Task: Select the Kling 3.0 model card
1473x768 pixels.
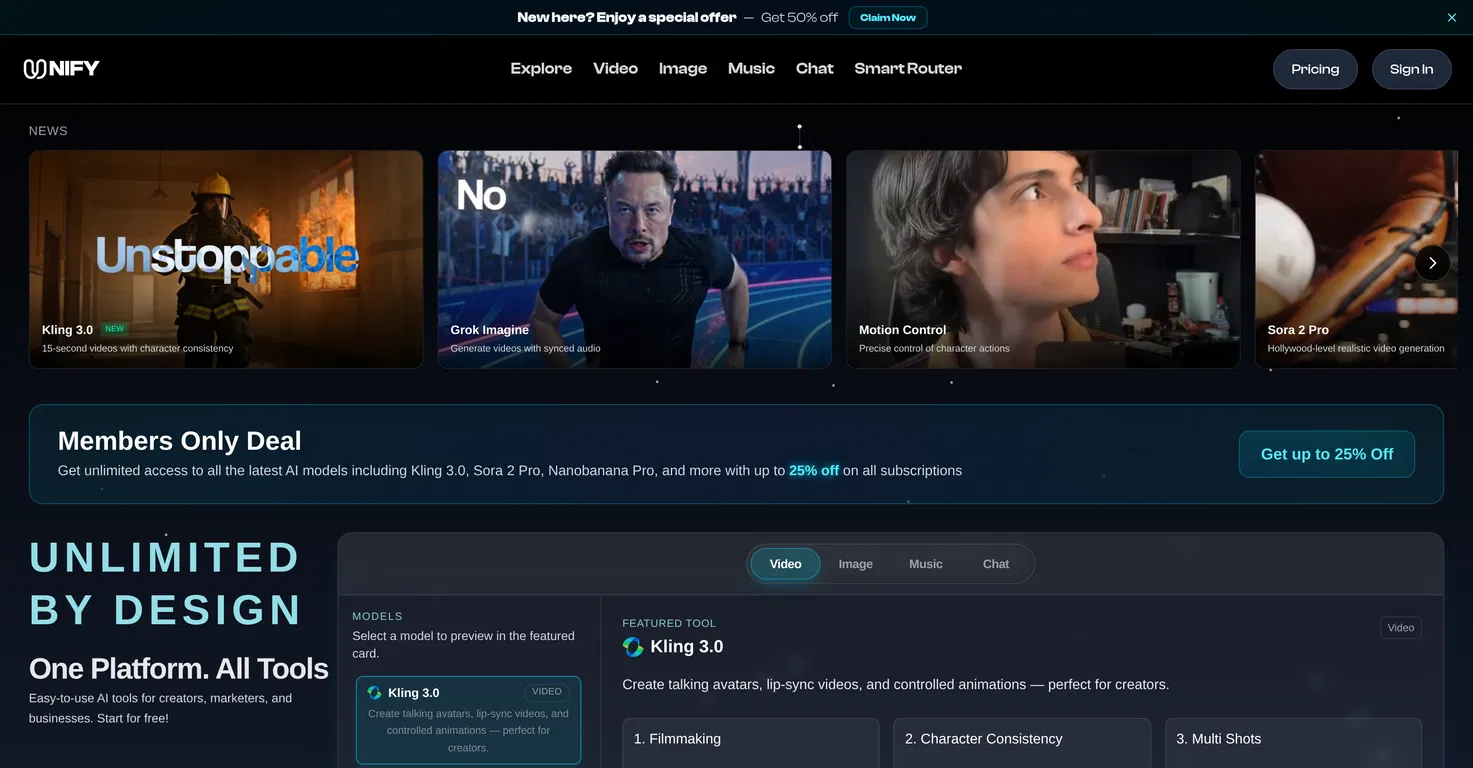Action: pyautogui.click(x=468, y=720)
